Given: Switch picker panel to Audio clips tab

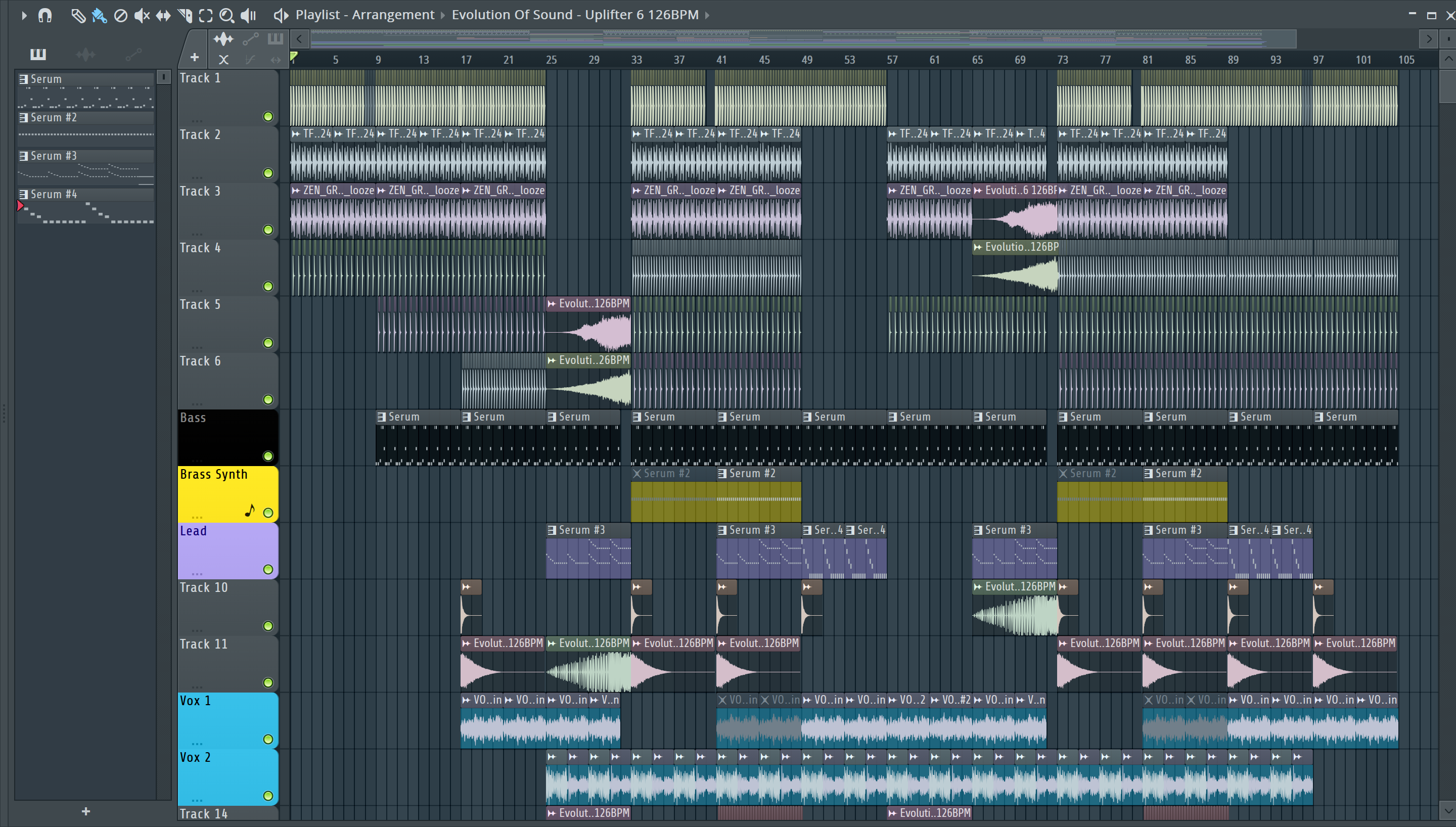Looking at the screenshot, I should 86,55.
